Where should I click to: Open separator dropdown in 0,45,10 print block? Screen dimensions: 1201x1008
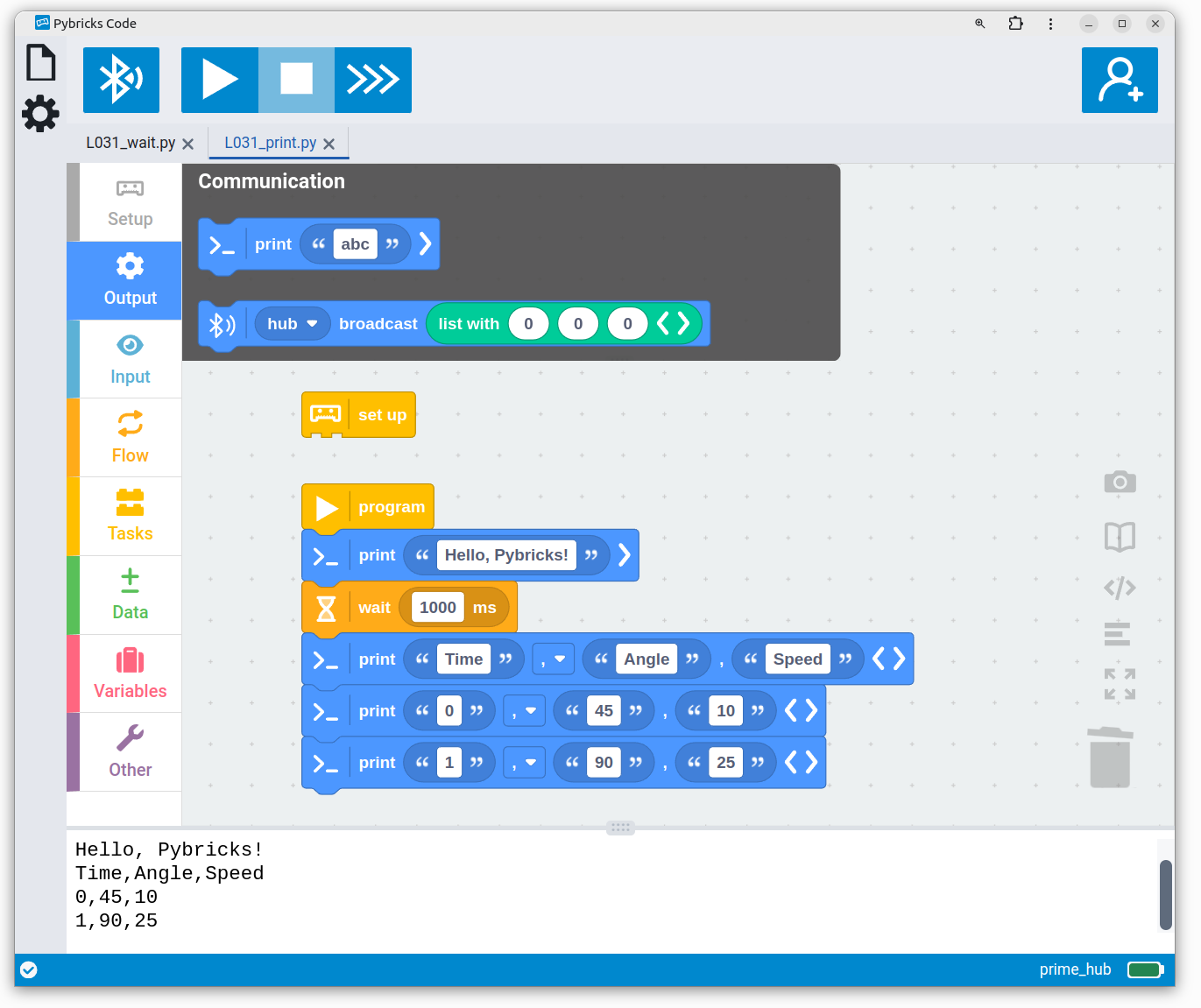[525, 711]
